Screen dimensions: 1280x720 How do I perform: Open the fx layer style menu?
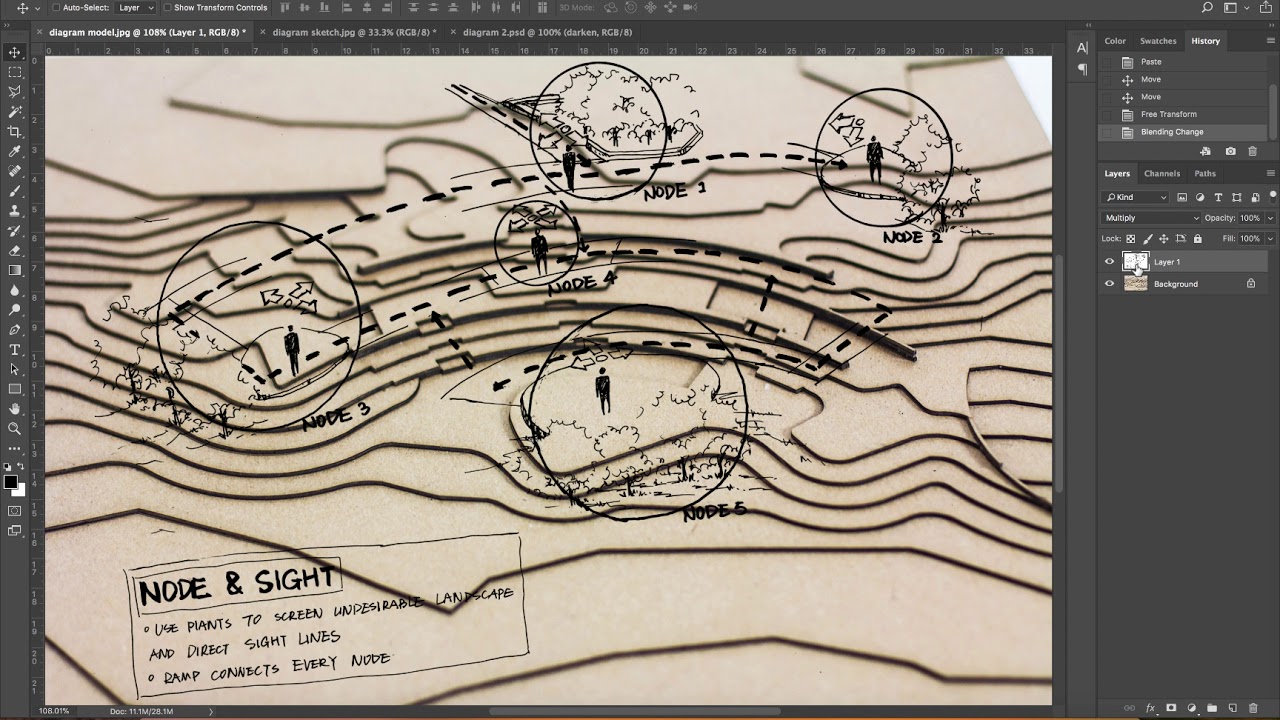coord(1150,708)
